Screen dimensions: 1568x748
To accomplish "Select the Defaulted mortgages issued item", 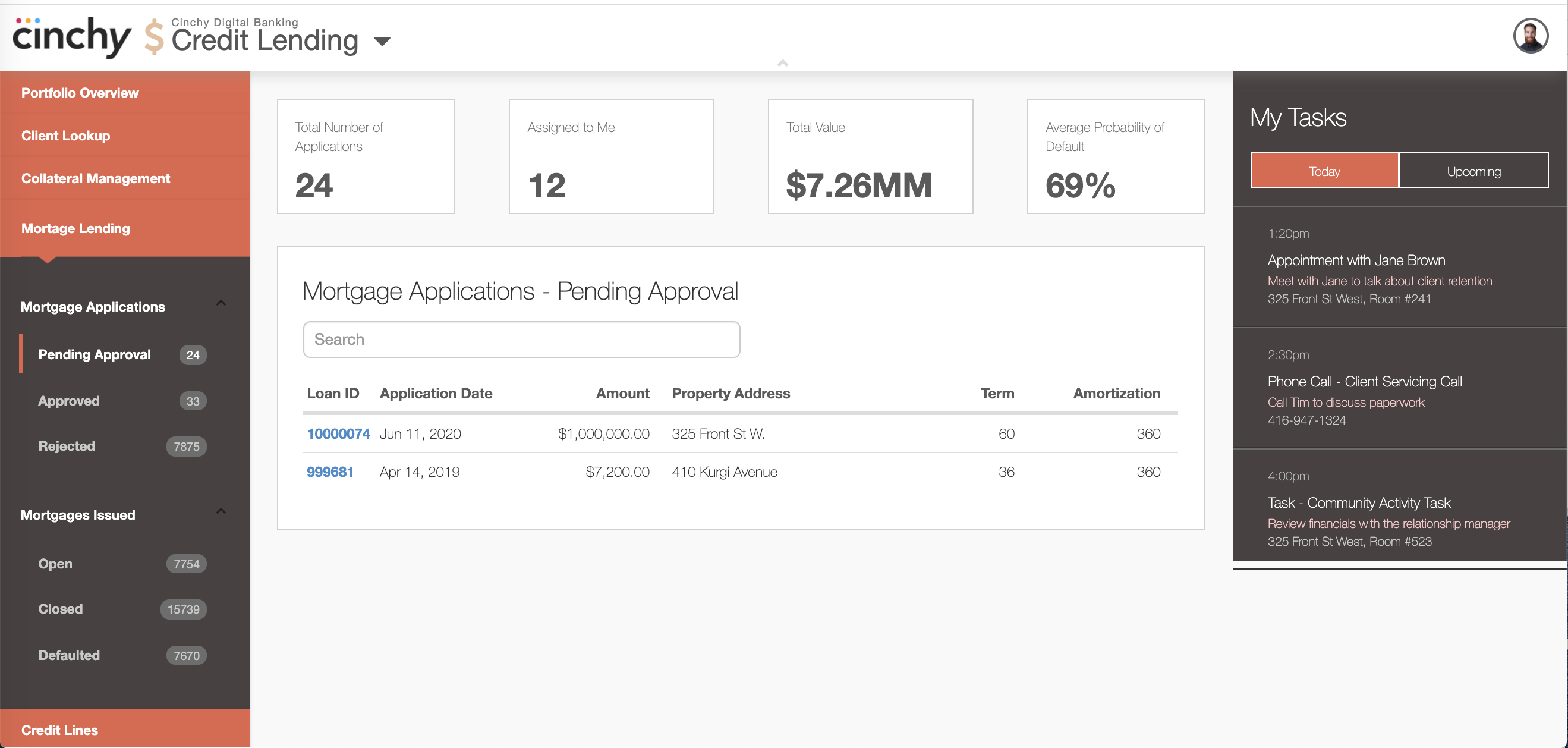I will (68, 655).
